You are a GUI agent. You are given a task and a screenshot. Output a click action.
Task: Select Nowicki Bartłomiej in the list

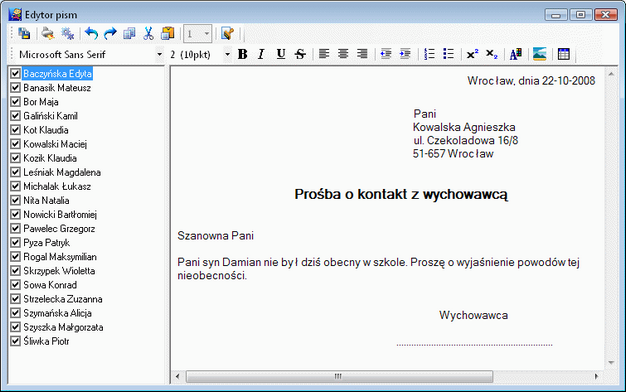click(x=60, y=214)
